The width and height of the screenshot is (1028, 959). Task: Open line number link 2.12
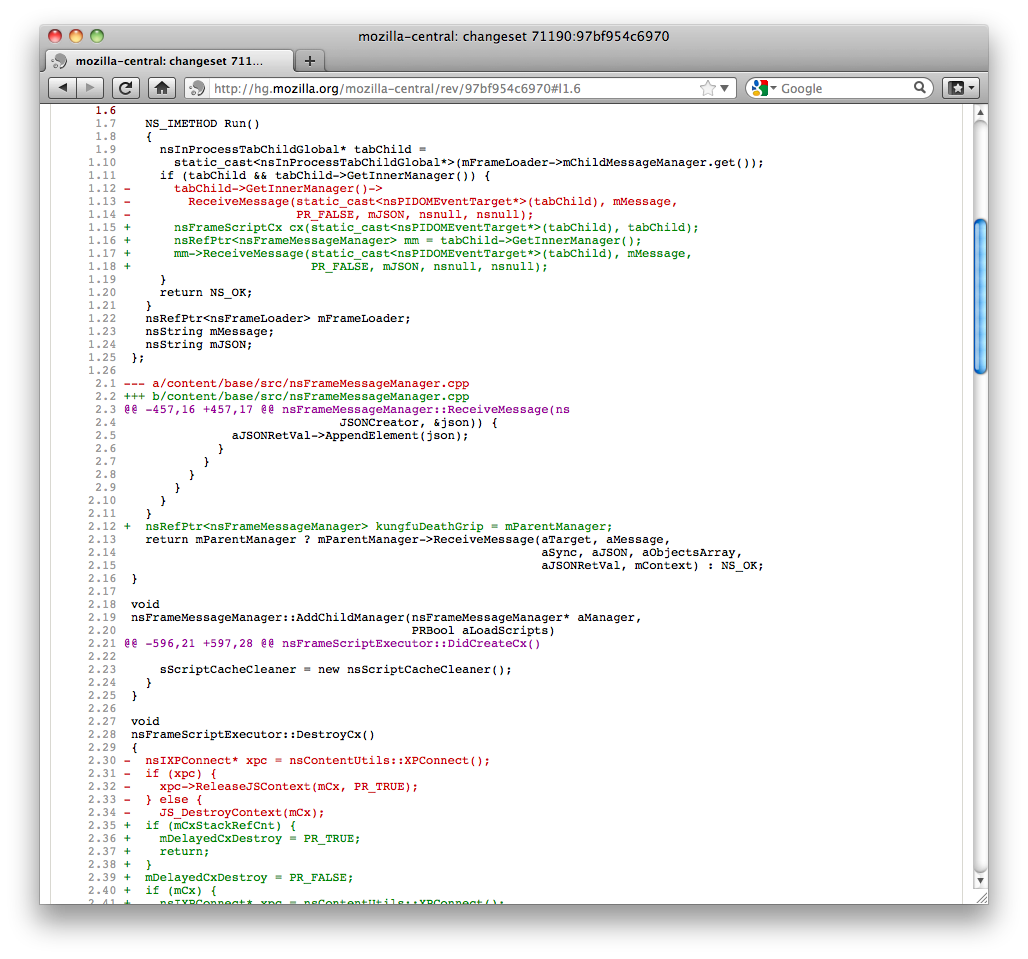click(x=102, y=526)
